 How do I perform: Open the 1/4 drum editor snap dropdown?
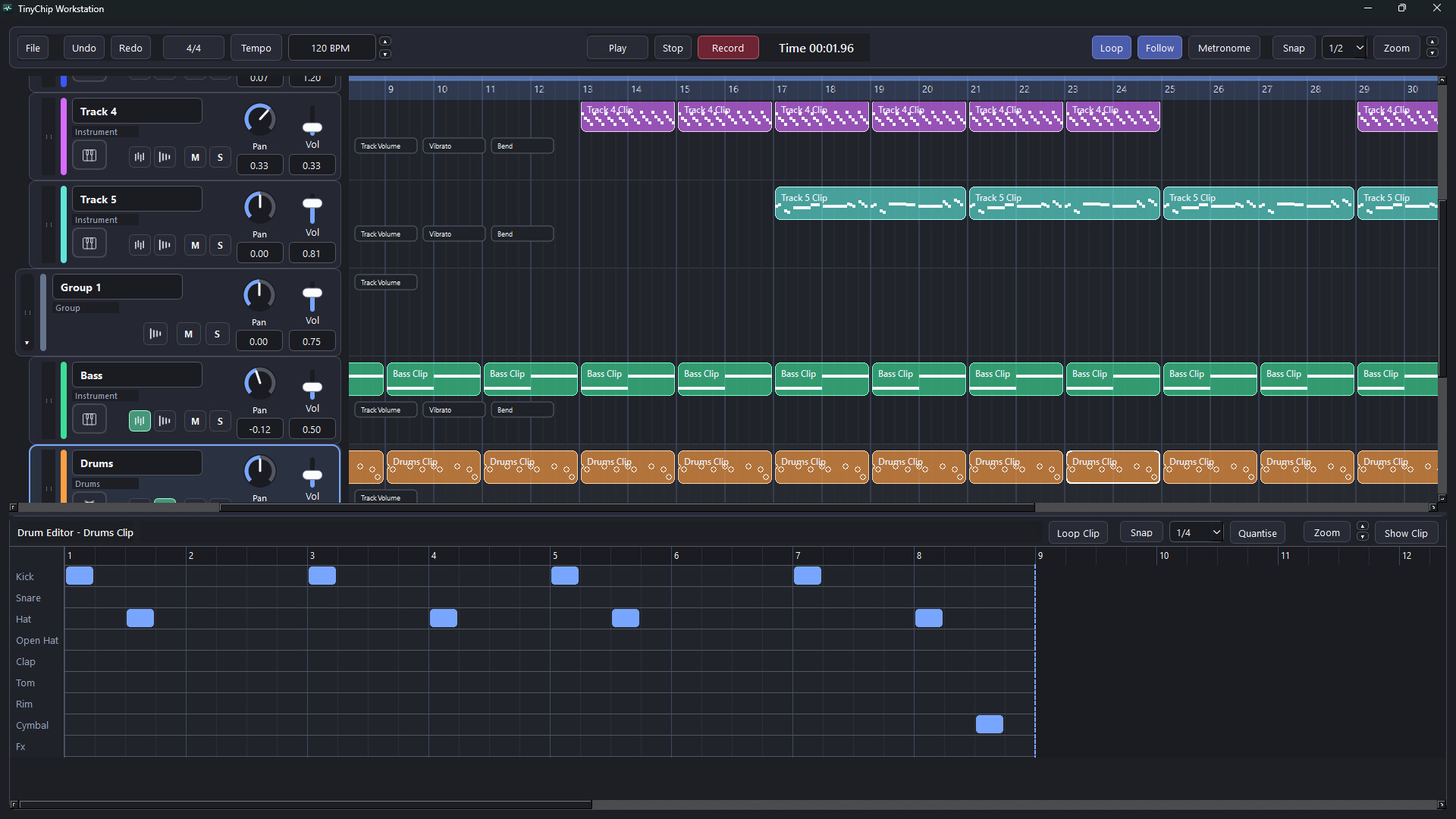coord(1196,533)
